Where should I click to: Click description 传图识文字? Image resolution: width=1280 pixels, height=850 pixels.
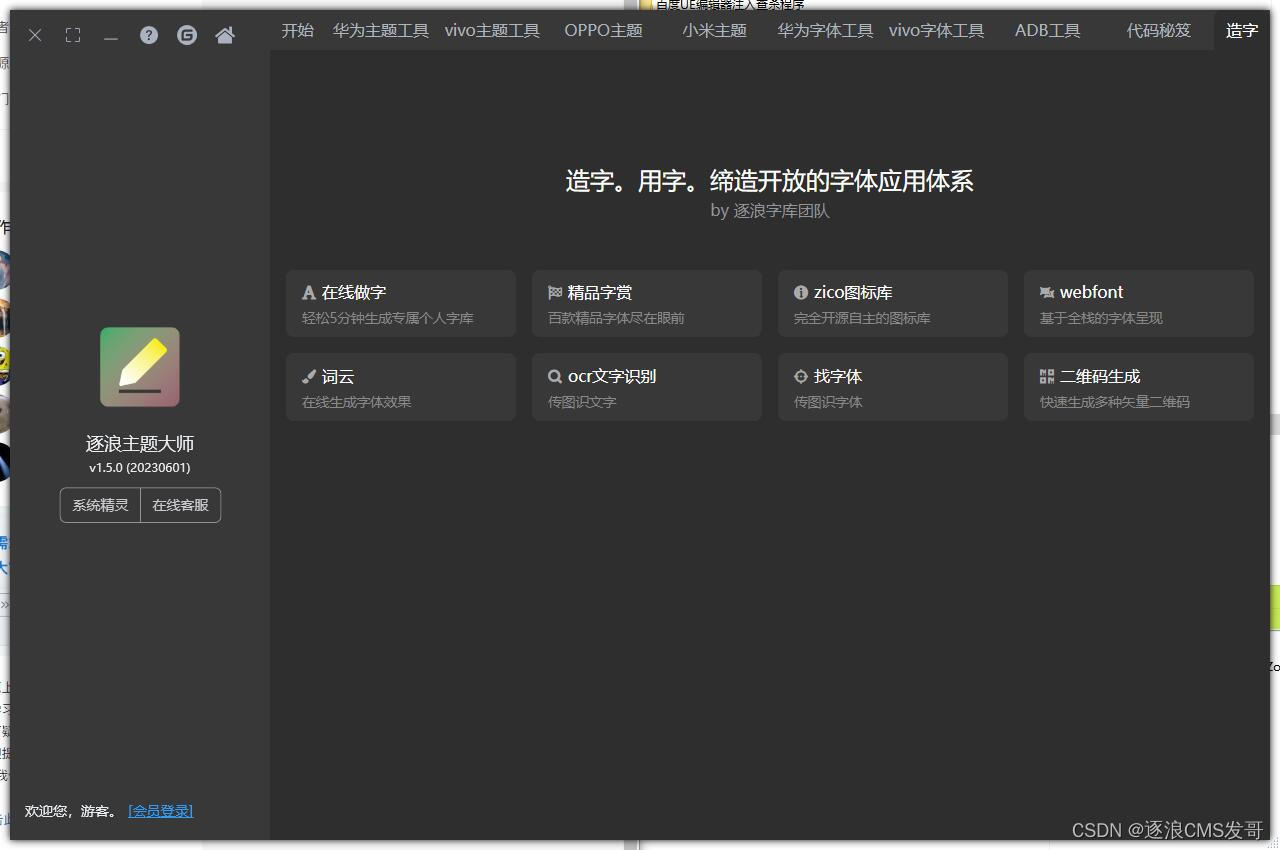tap(582, 403)
